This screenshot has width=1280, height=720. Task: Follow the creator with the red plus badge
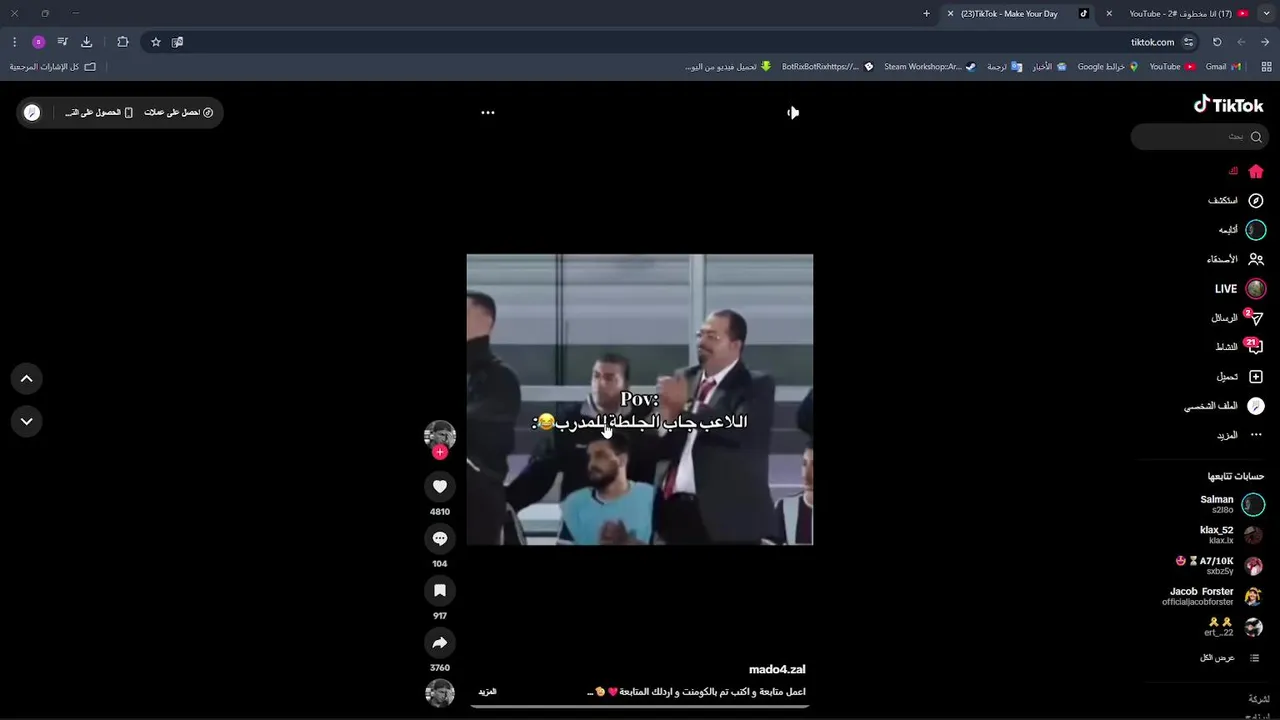point(440,453)
